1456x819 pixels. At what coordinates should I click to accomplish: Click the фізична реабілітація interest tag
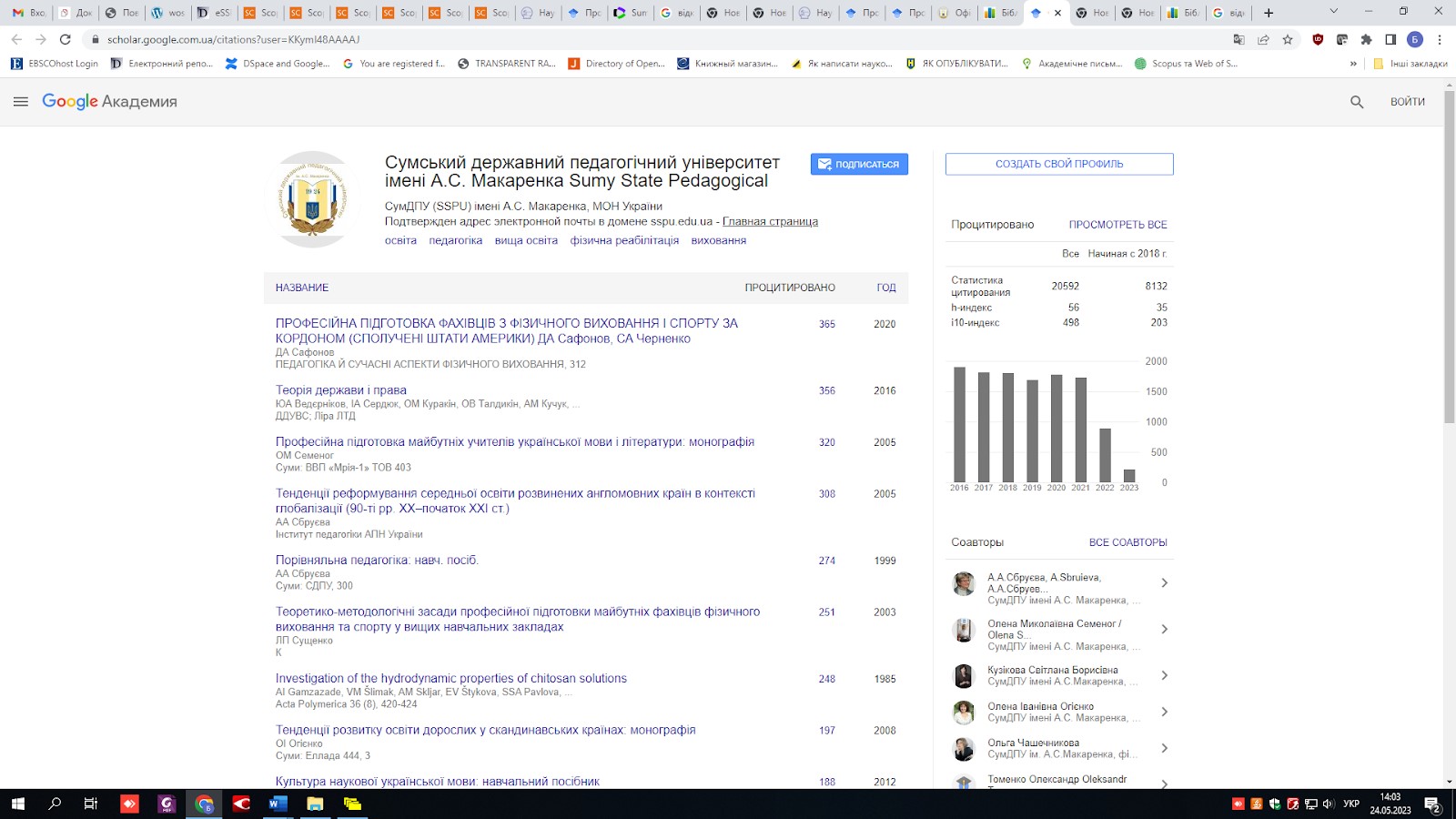(624, 240)
